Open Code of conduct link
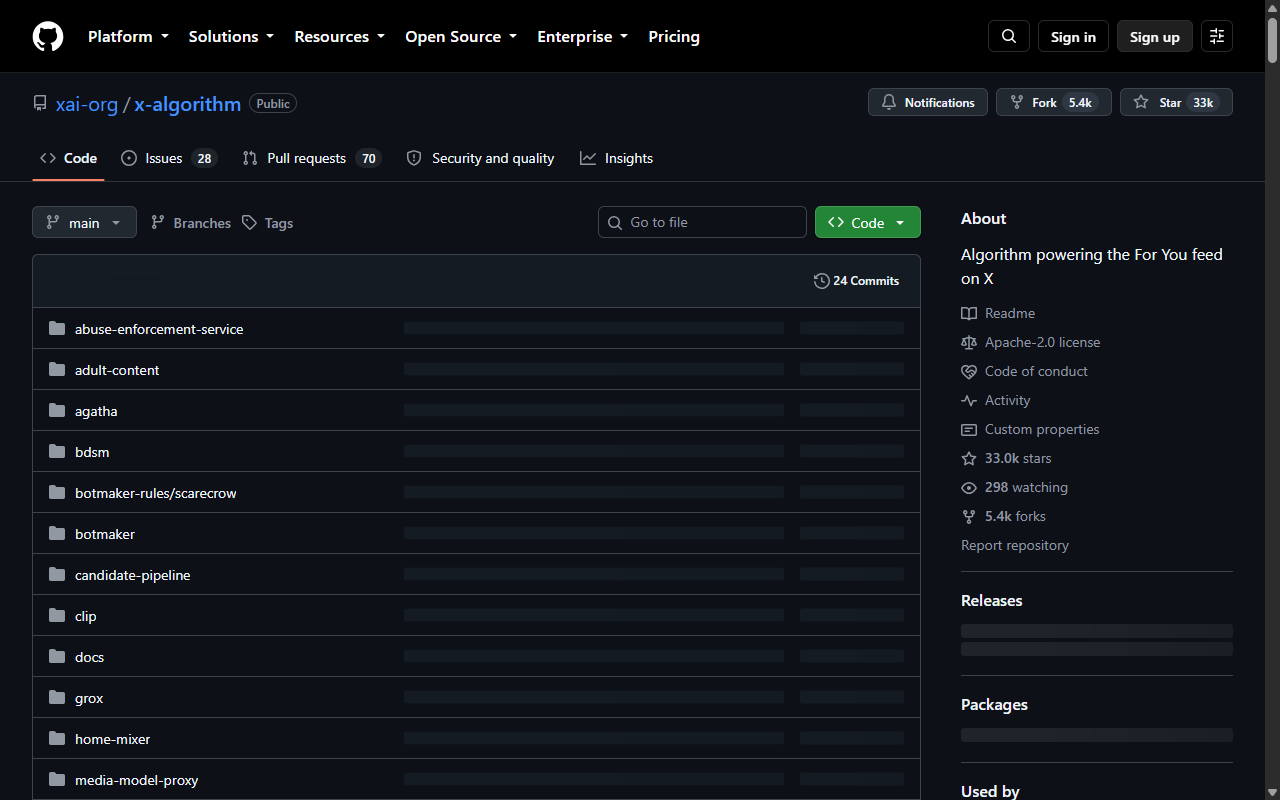This screenshot has width=1280, height=800. tap(1024, 371)
